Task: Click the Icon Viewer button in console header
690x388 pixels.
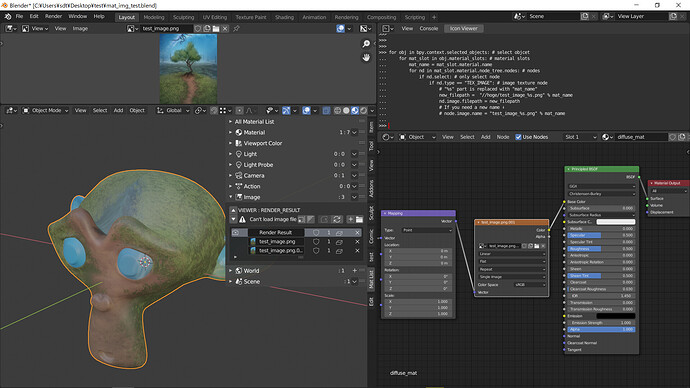Action: 463,28
